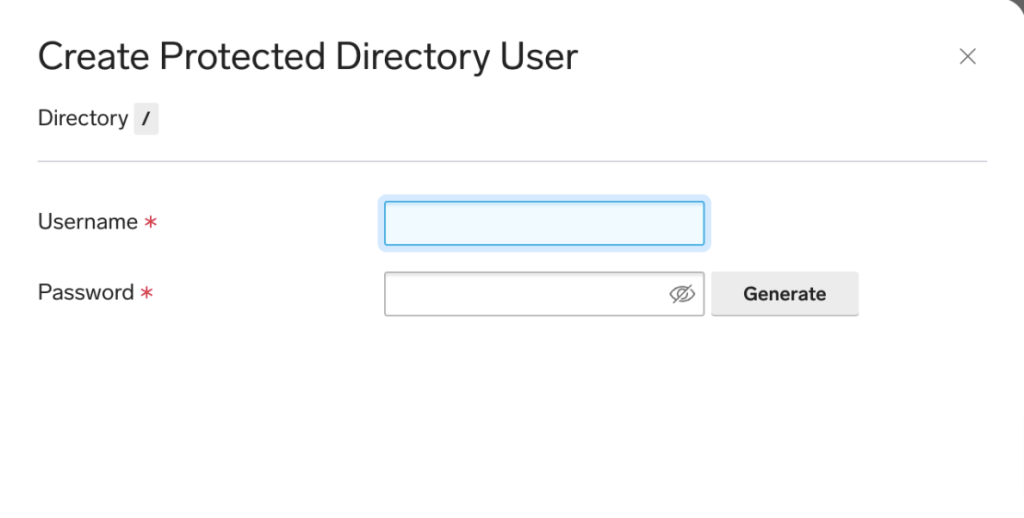Click the red asterisk beside Username
Screen dimensions: 1024x518
tap(151, 223)
